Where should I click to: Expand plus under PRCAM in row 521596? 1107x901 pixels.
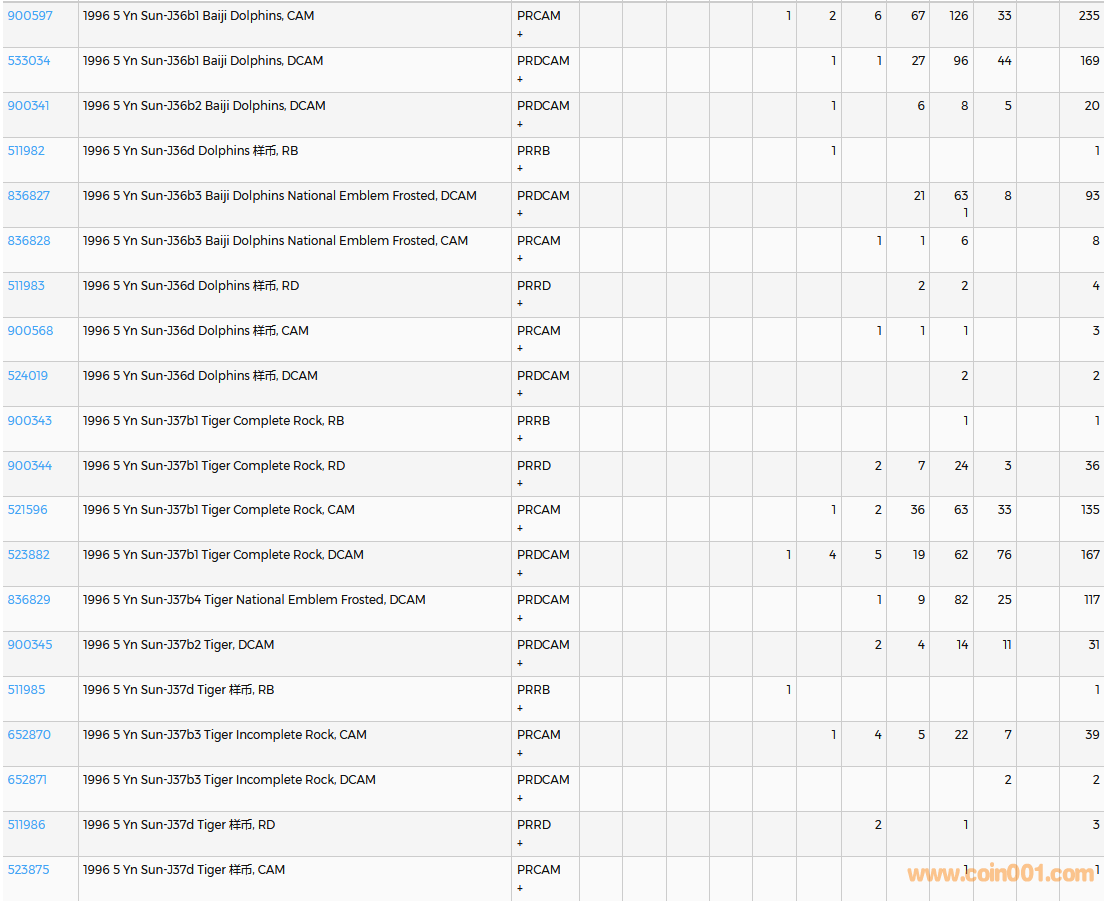[520, 528]
